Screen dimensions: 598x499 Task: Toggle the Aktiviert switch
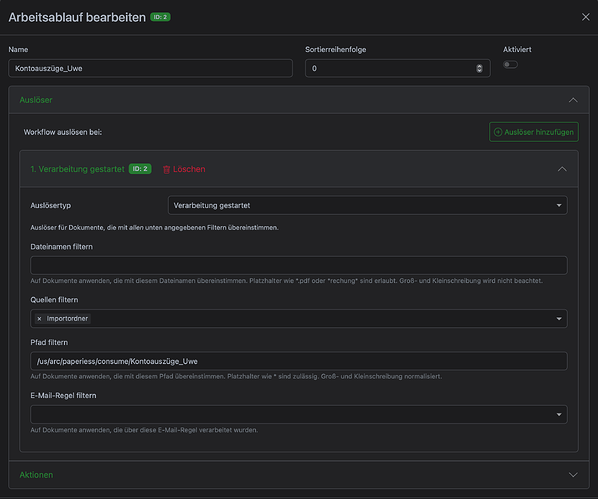(x=510, y=64)
